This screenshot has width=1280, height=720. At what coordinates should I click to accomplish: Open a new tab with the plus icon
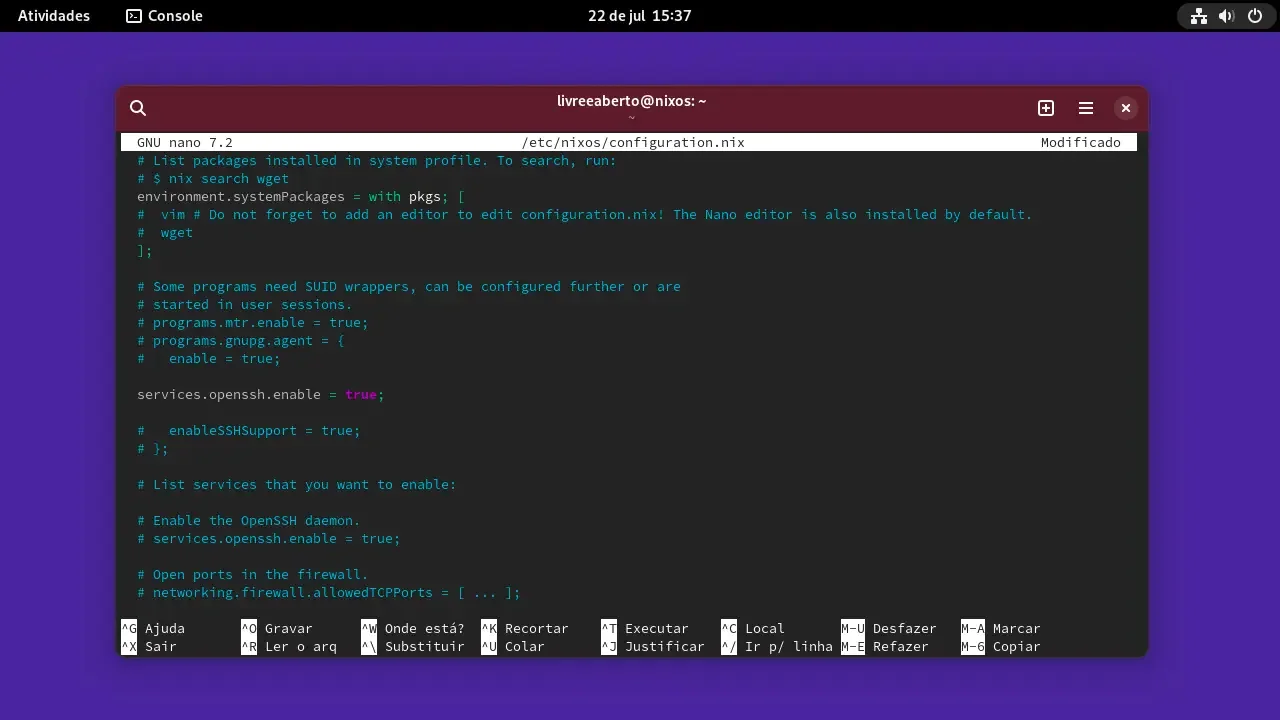(1046, 108)
